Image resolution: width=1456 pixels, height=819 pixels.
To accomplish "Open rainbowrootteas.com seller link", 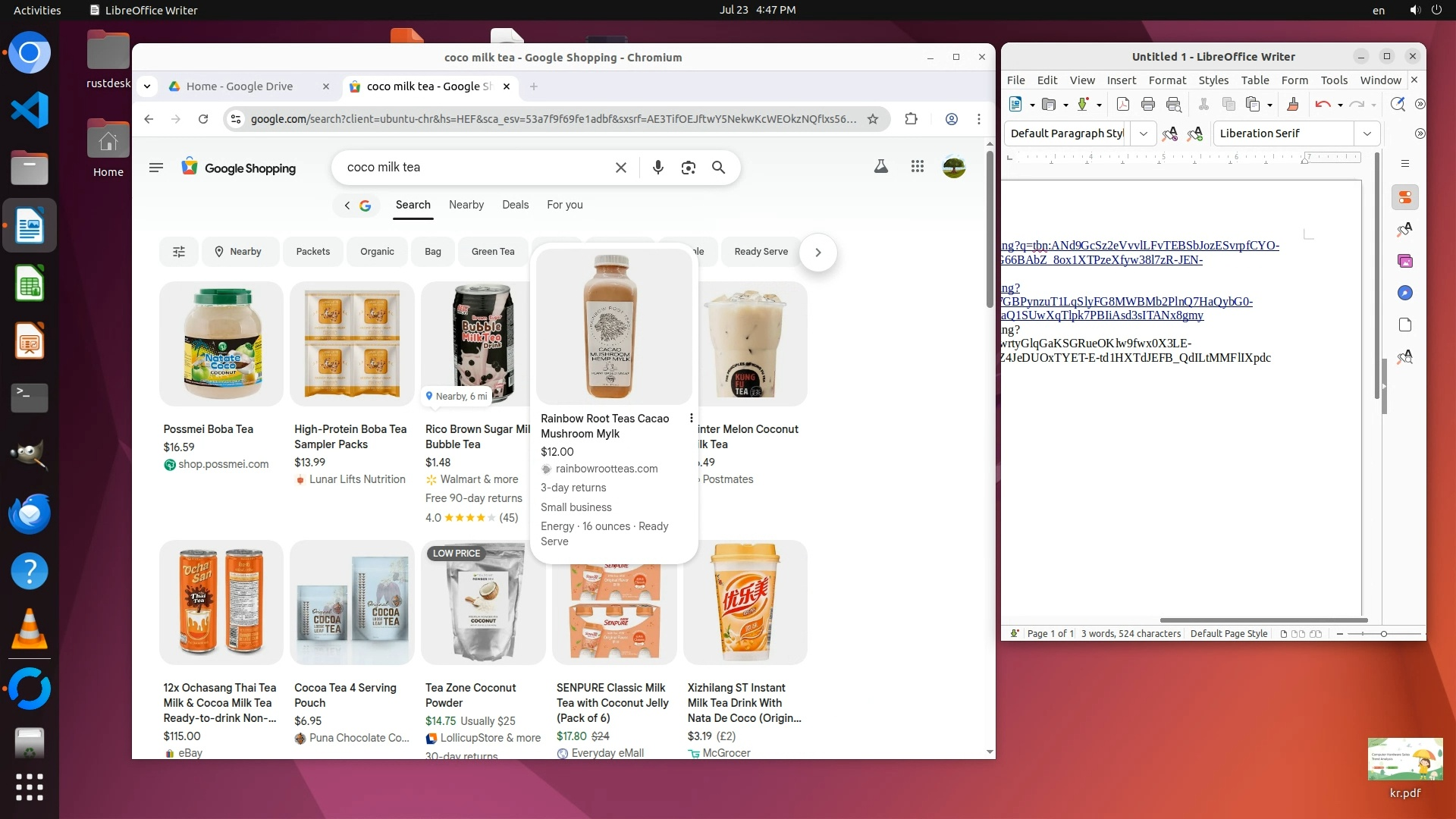I will click(606, 469).
